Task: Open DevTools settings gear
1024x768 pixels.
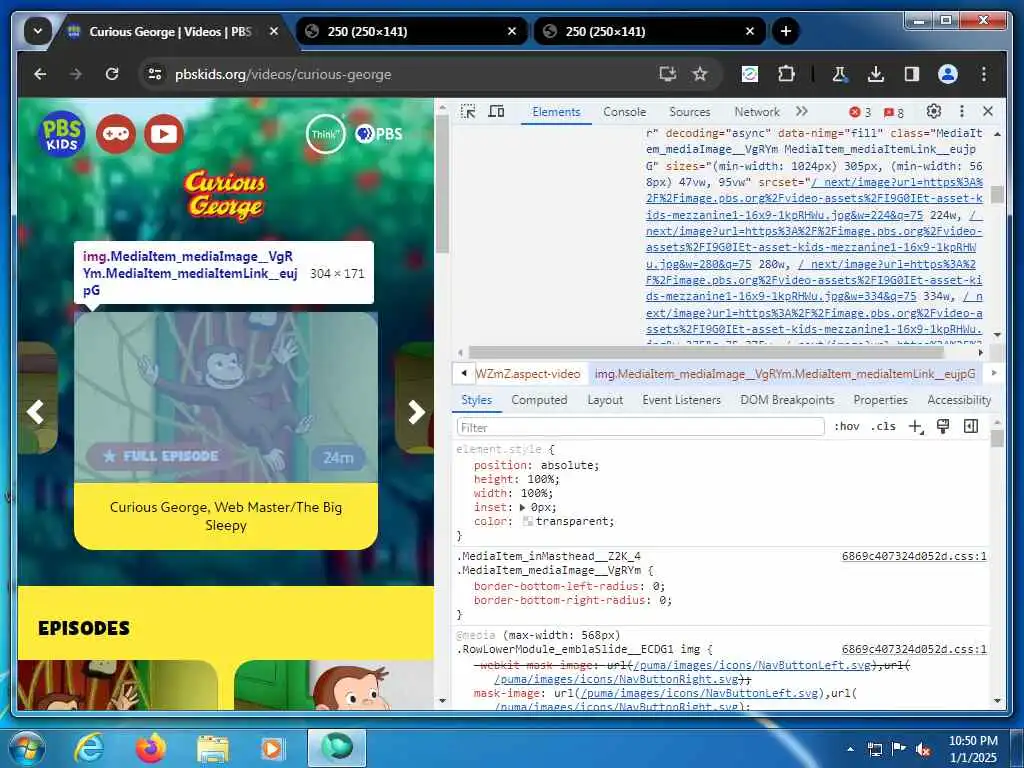Action: pos(934,112)
